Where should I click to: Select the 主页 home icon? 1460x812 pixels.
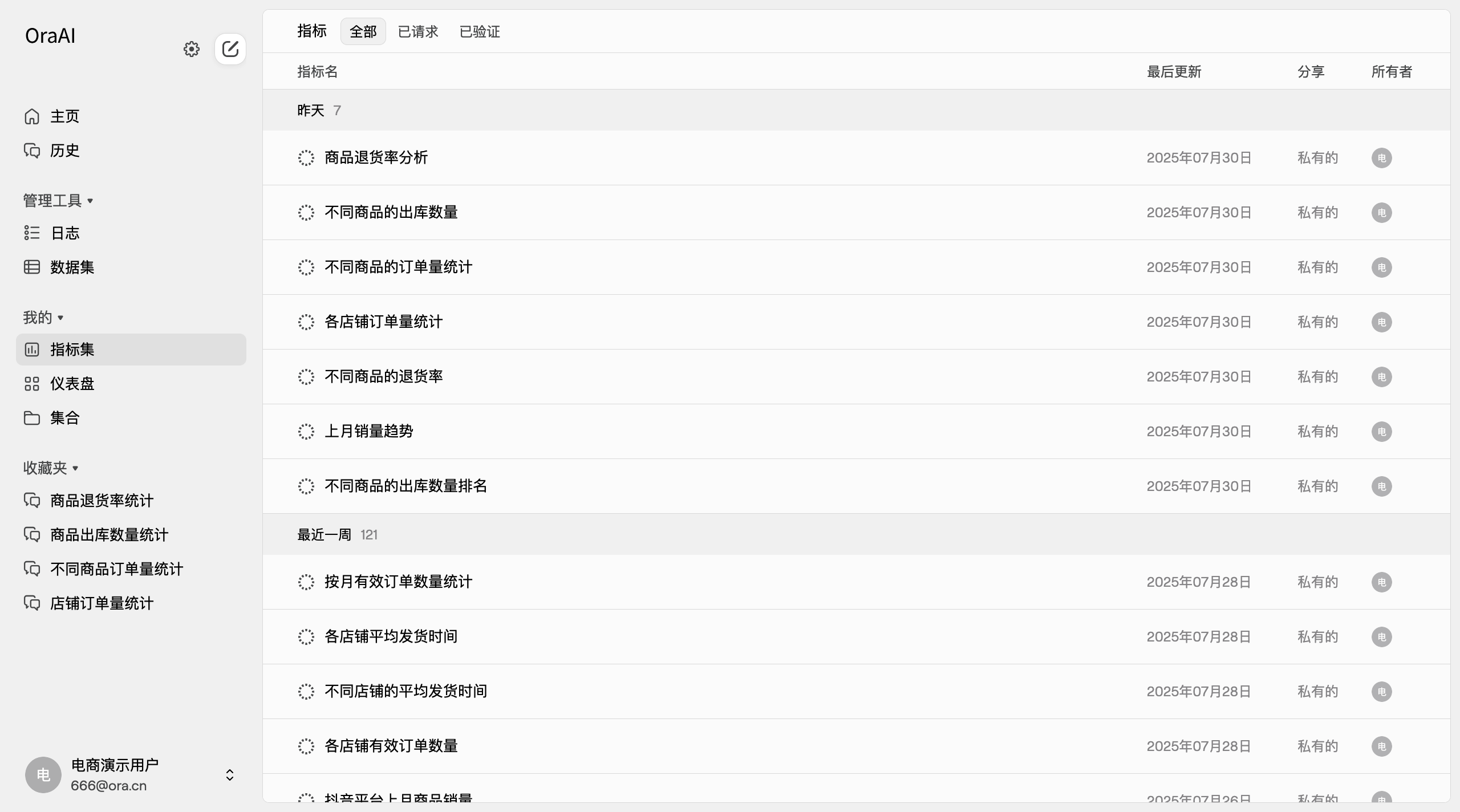click(32, 116)
